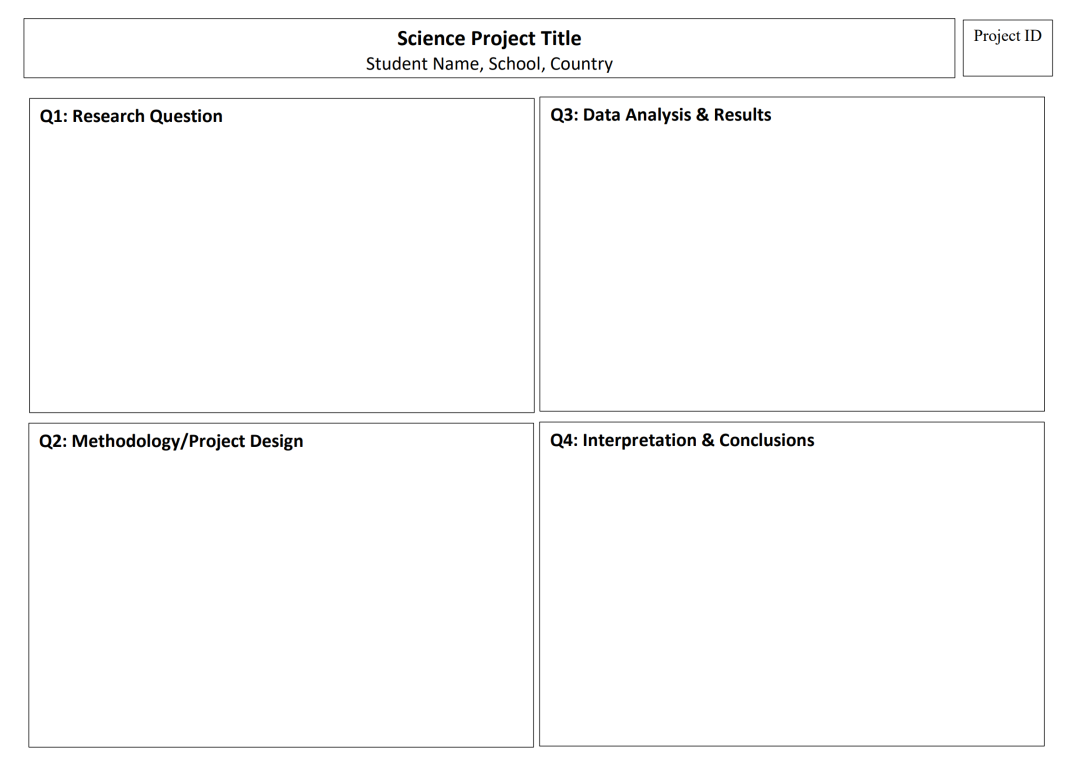This screenshot has height=781, width=1080.
Task: Click the word "Results" in the Q3 heading
Action: (742, 115)
